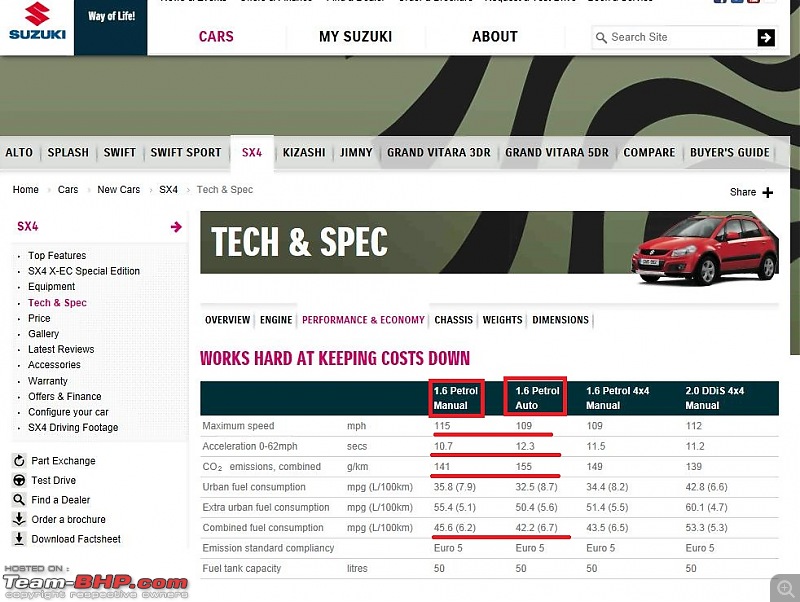
Task: Select the GRAND VITARA 3DR tab
Action: 439,153
